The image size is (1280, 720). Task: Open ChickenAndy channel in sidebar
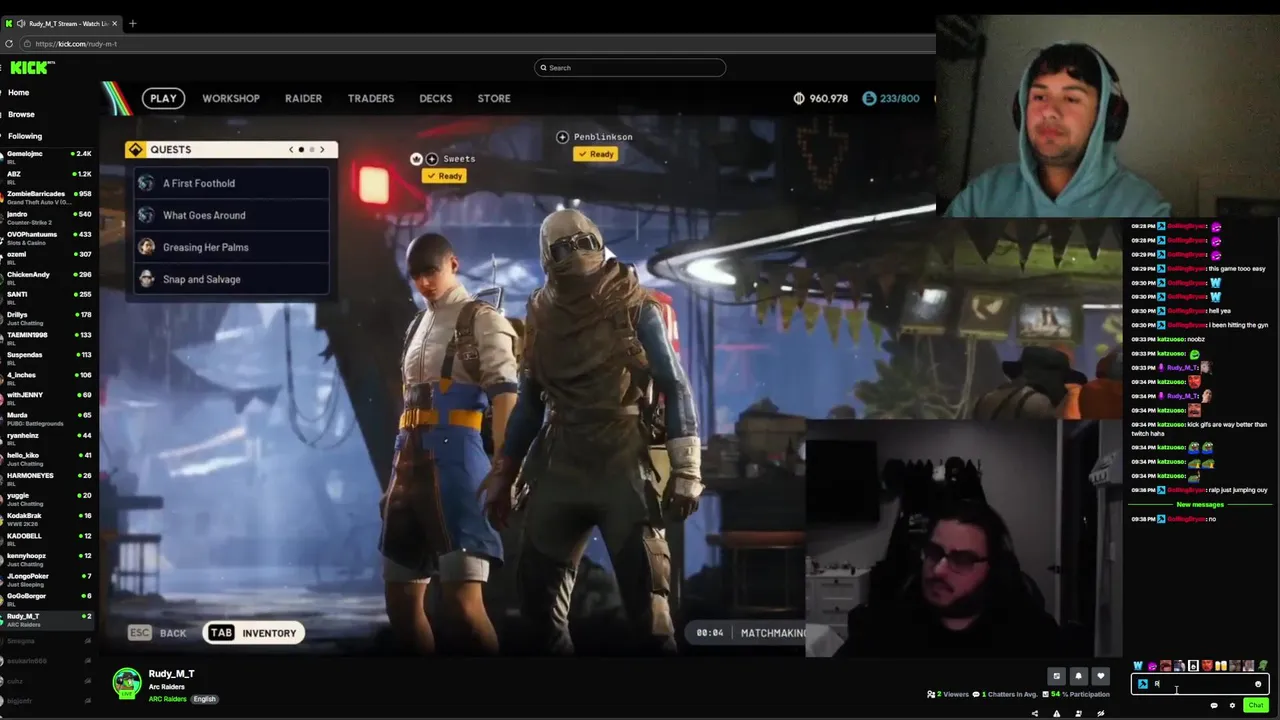coord(47,277)
